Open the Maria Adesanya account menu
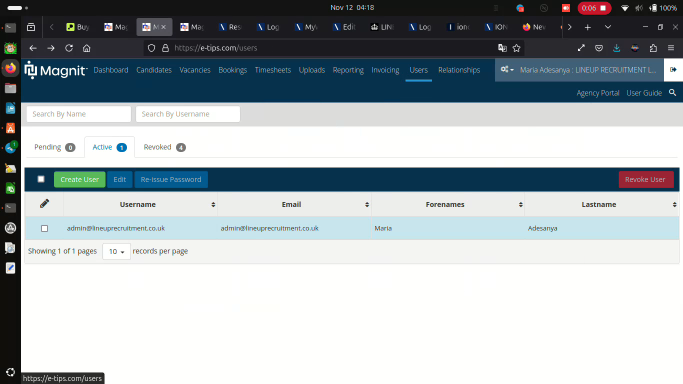The height and width of the screenshot is (384, 683). pos(588,70)
